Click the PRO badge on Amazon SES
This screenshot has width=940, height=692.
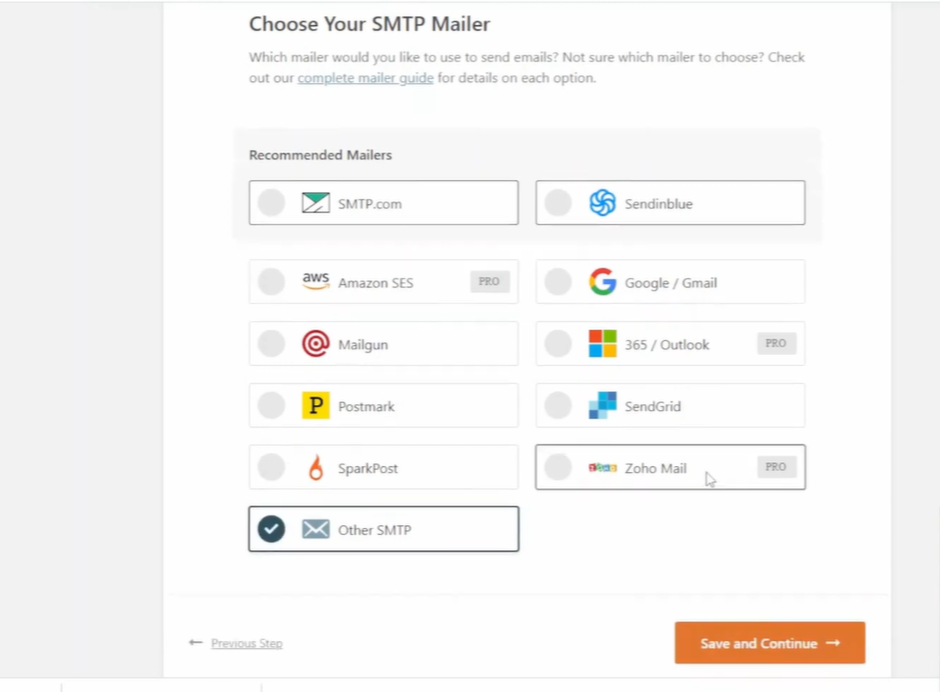(x=489, y=282)
